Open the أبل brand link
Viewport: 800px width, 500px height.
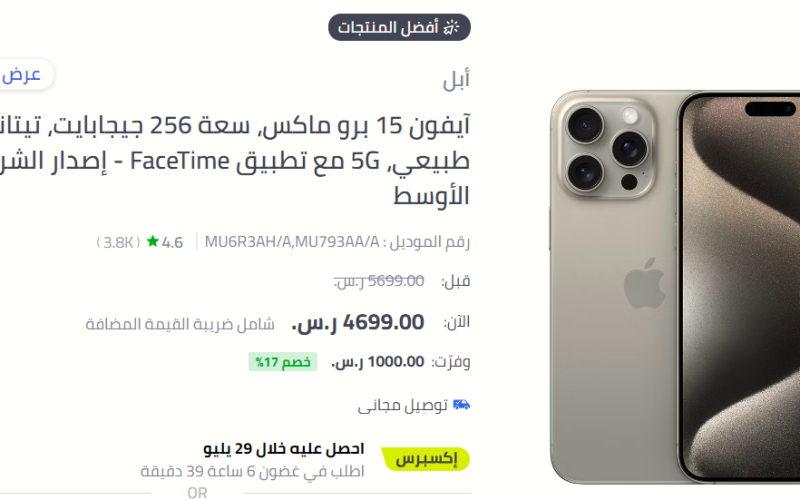(x=456, y=80)
